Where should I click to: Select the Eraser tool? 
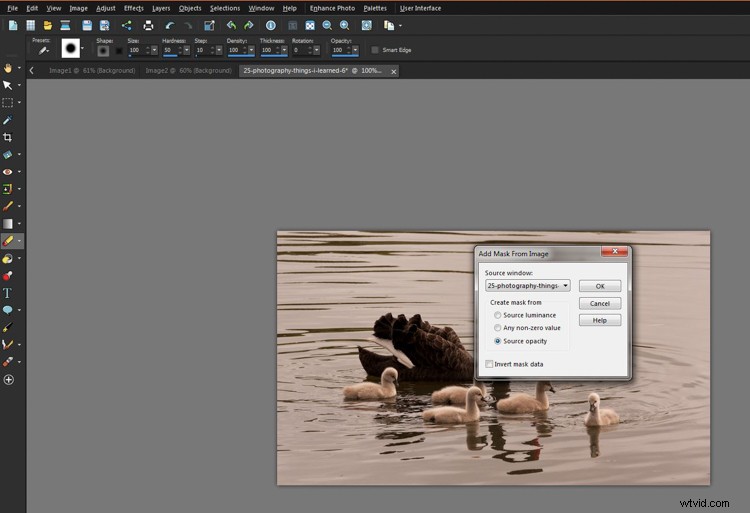coord(8,241)
